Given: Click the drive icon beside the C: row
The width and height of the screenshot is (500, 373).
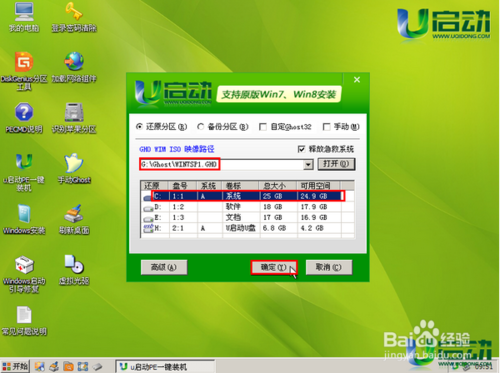Looking at the screenshot, I should pos(147,197).
